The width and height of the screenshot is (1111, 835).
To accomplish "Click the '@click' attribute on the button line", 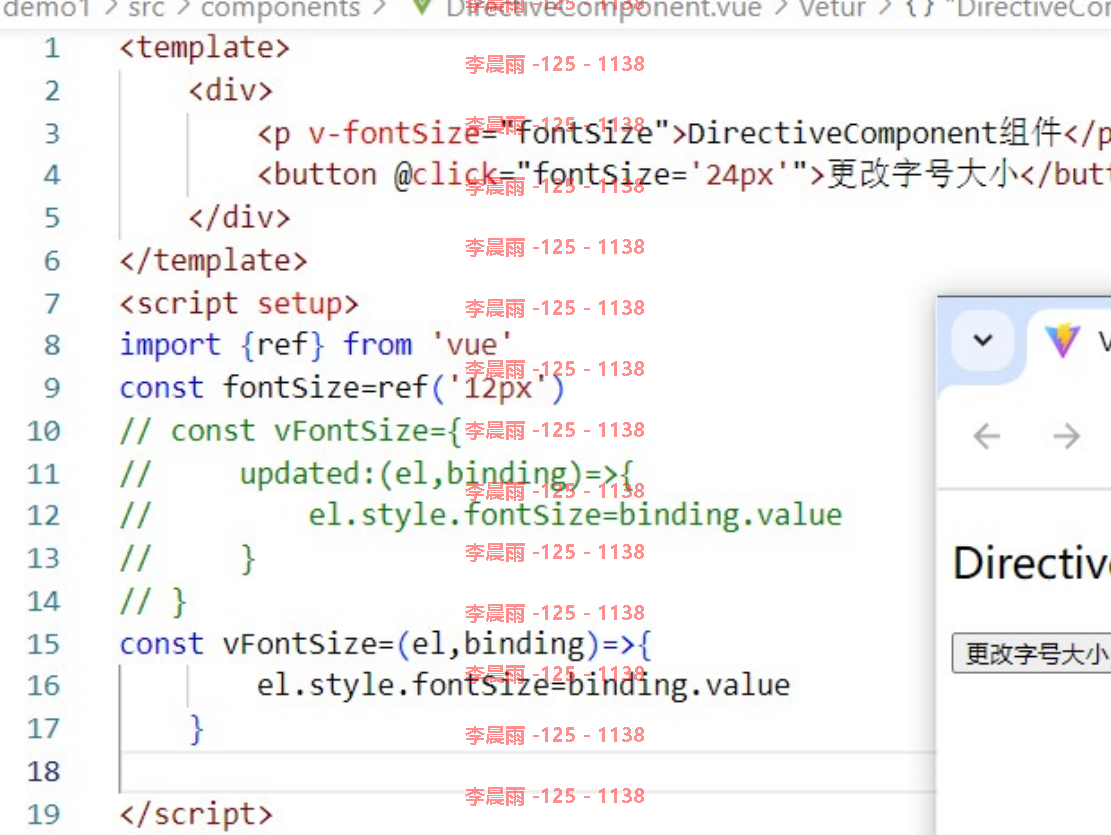I will click(x=446, y=175).
